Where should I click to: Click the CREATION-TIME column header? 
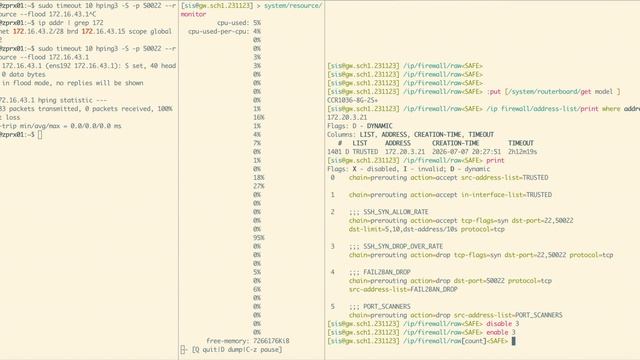456,143
